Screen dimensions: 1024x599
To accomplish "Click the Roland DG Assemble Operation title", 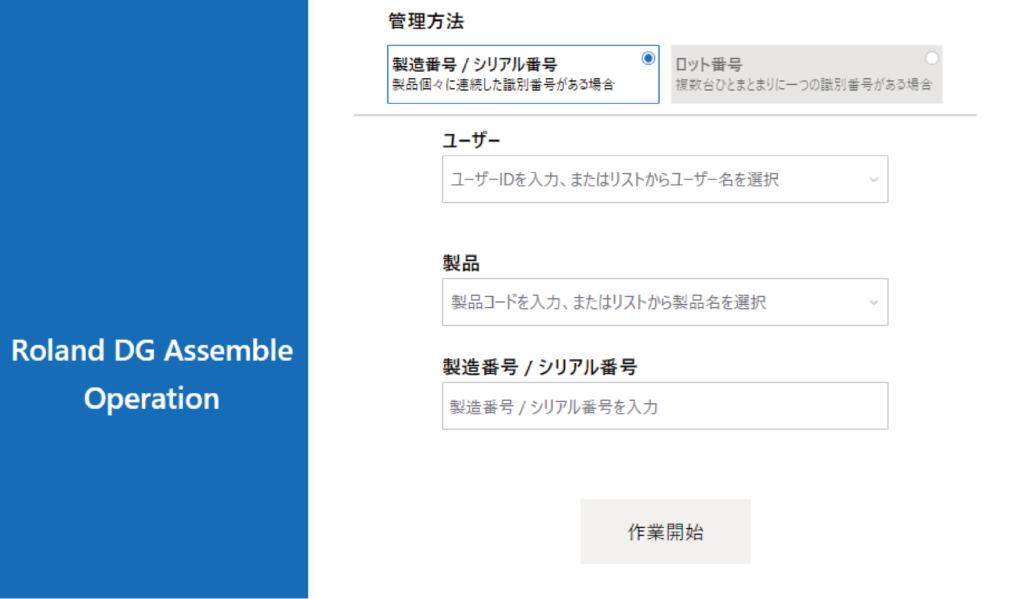I will point(152,375).
